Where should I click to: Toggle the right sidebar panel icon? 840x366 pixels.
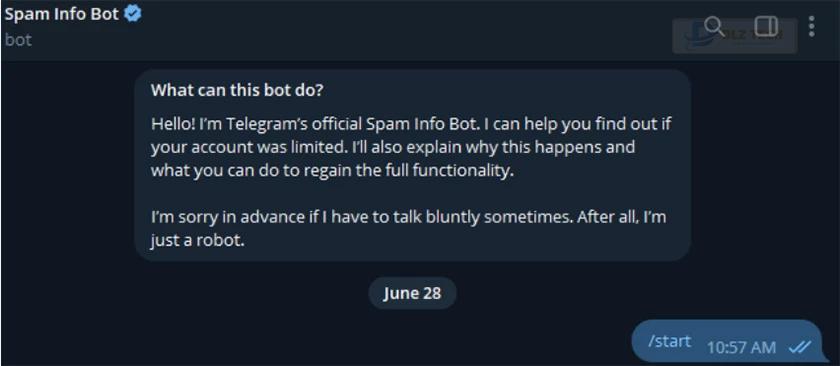click(x=766, y=26)
